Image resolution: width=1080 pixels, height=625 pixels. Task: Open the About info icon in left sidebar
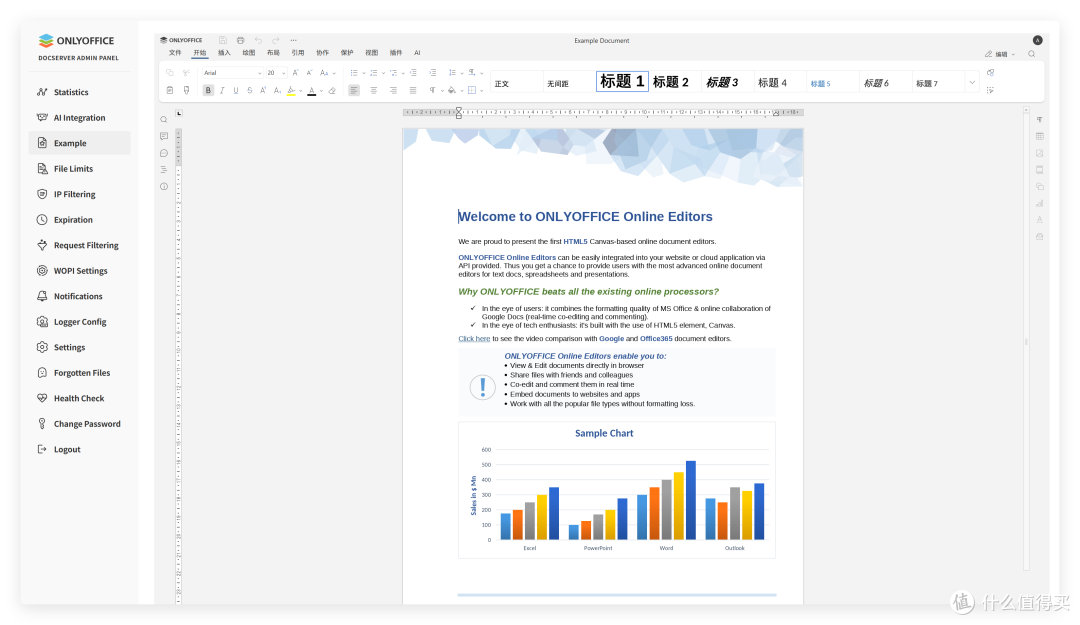coord(164,187)
